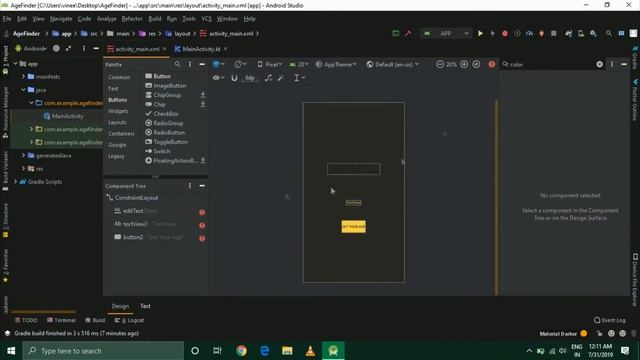This screenshot has height=360, width=640.
Task: Open the VLC icon in the taskbar
Action: [310, 351]
